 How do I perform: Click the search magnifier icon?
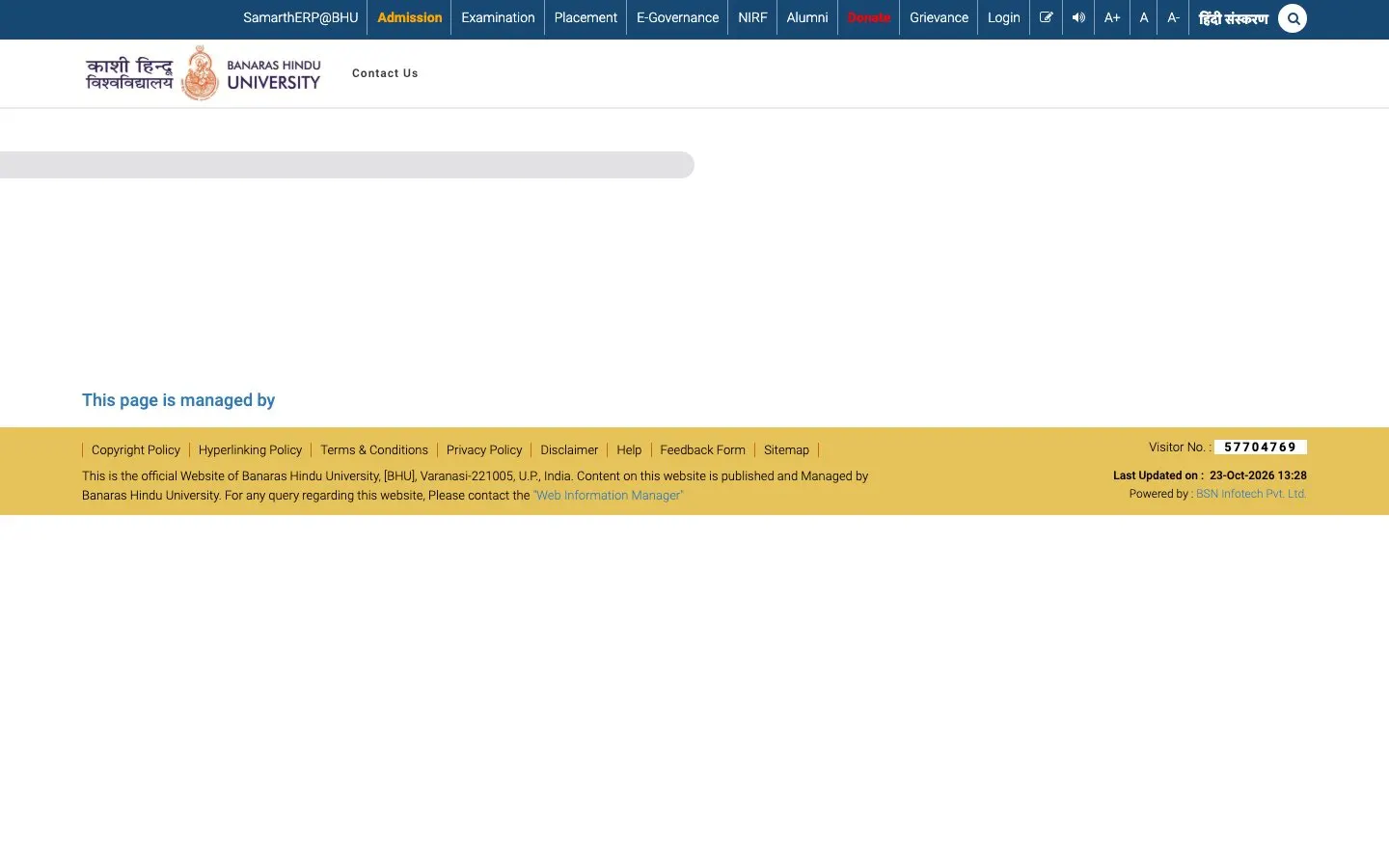click(x=1293, y=18)
